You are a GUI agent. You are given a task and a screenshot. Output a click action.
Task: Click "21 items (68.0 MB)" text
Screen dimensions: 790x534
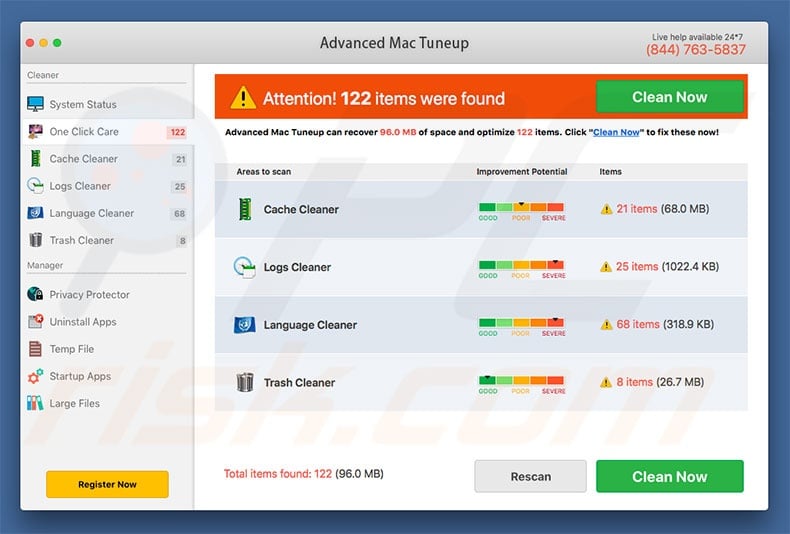(663, 209)
